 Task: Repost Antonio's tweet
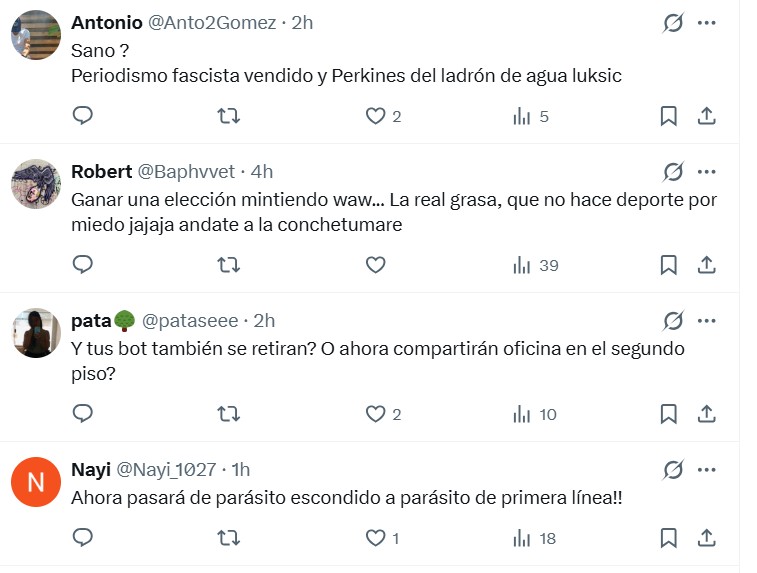(x=228, y=116)
